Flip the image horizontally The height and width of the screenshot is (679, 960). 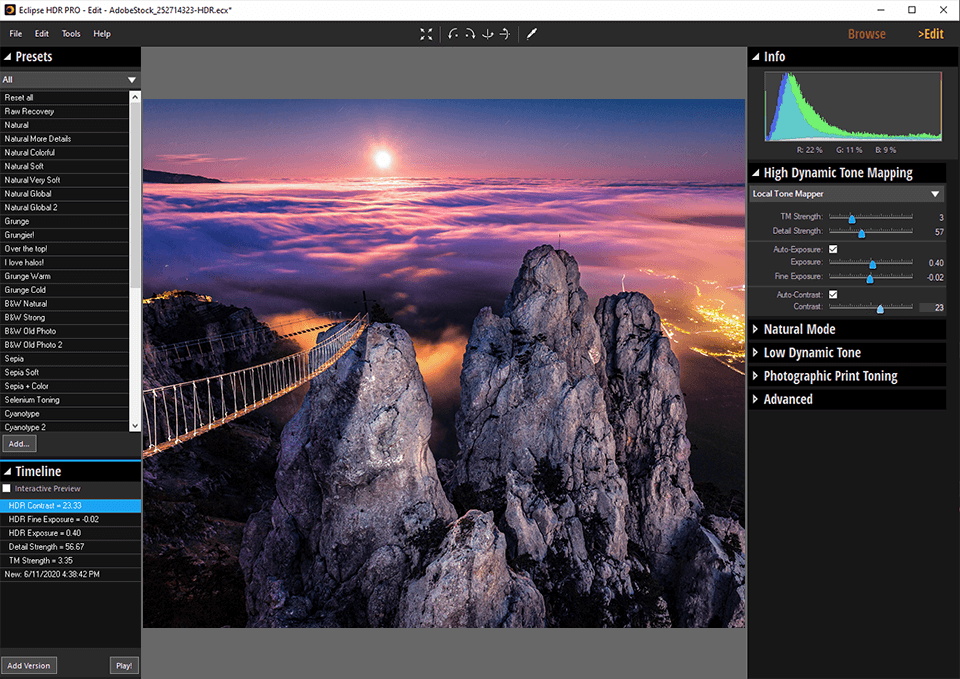tap(503, 33)
